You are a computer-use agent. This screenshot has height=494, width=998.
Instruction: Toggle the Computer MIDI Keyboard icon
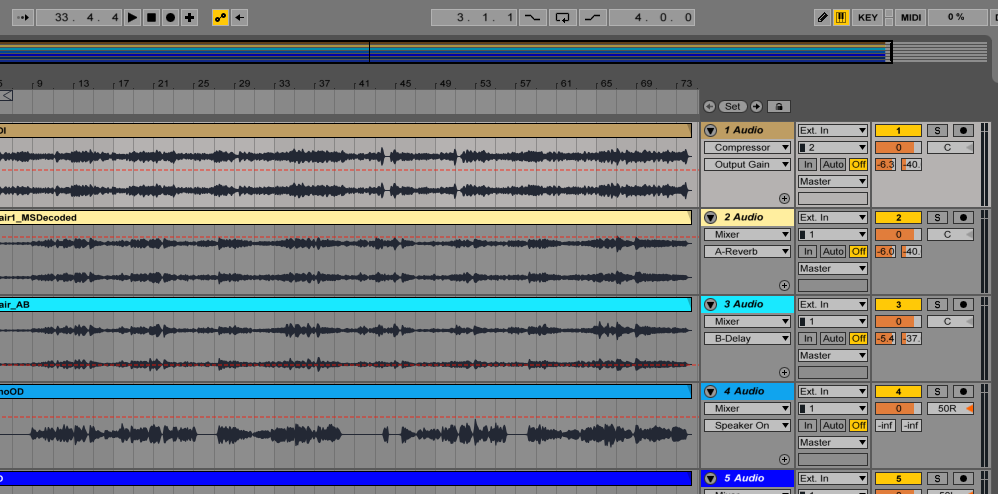(841, 18)
